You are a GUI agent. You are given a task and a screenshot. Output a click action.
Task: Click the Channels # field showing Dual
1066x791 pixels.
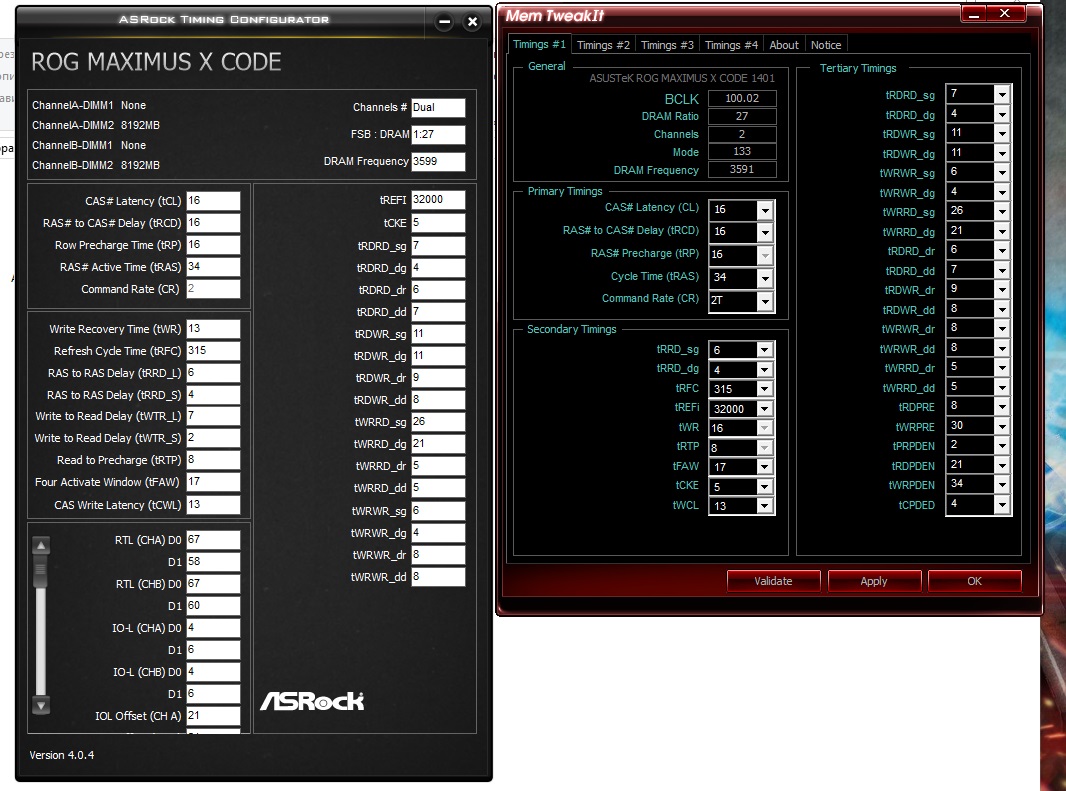pos(438,107)
